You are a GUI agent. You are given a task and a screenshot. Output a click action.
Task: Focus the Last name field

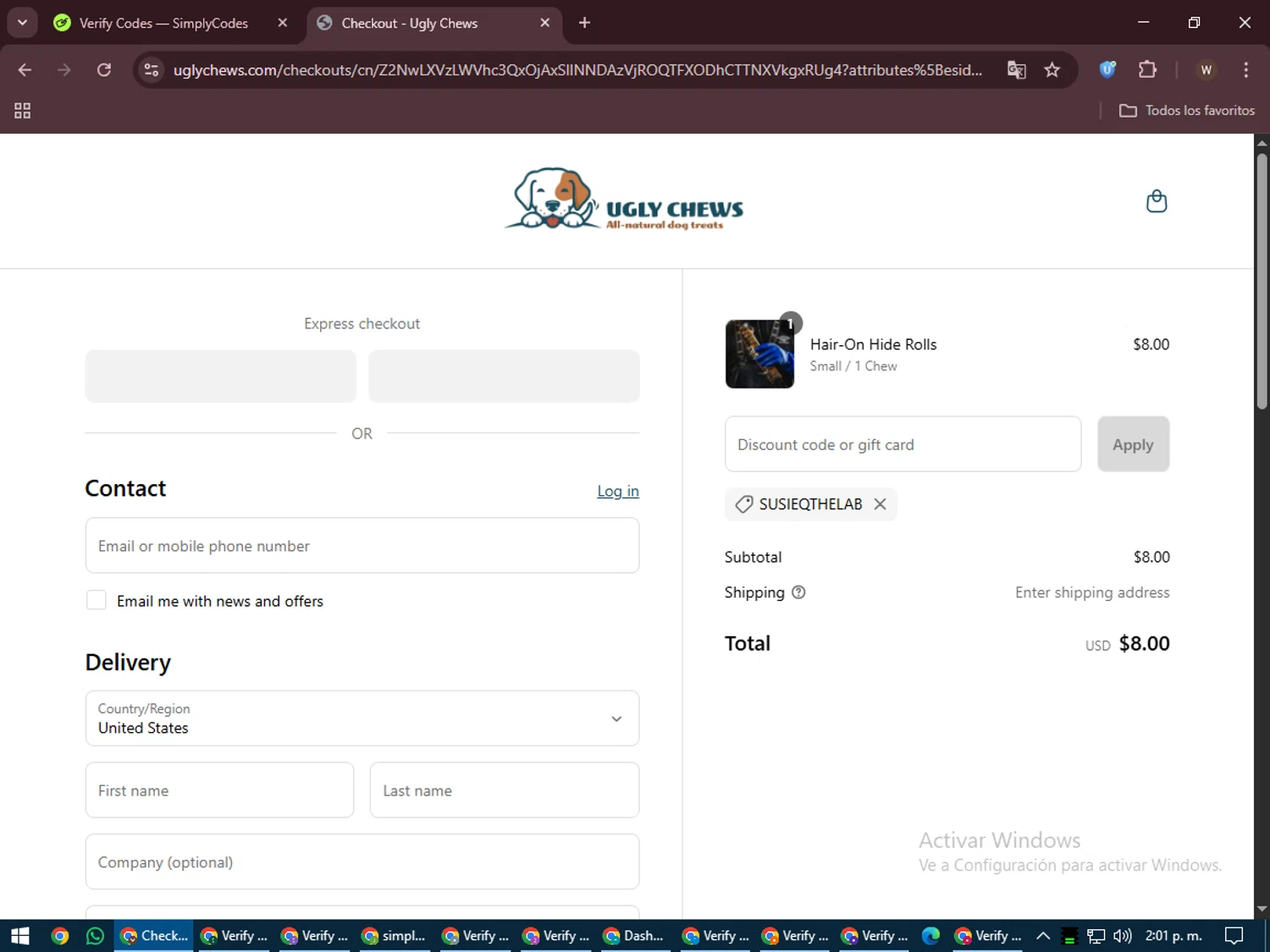505,790
